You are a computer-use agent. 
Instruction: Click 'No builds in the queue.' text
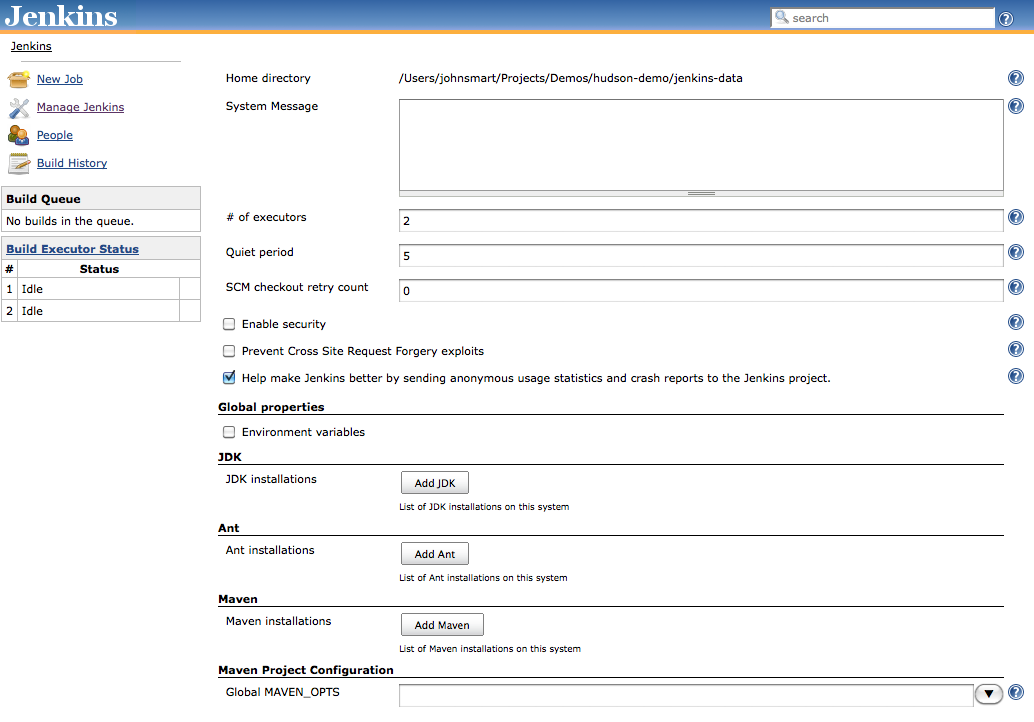(x=70, y=222)
